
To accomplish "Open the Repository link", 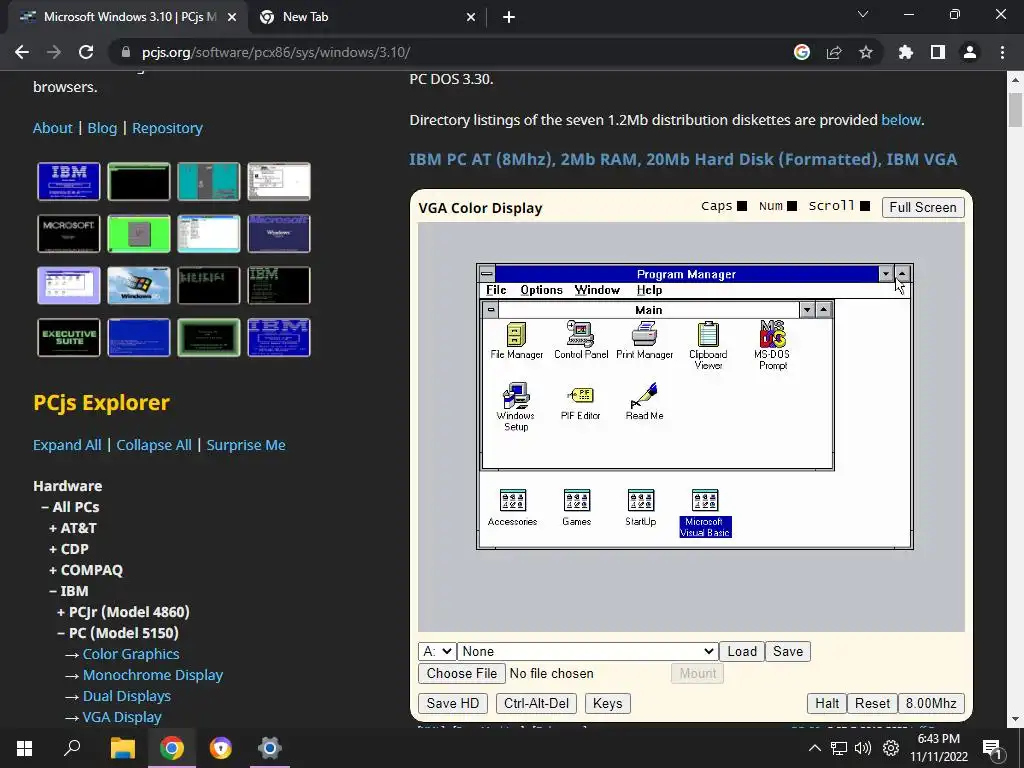I will pos(167,128).
